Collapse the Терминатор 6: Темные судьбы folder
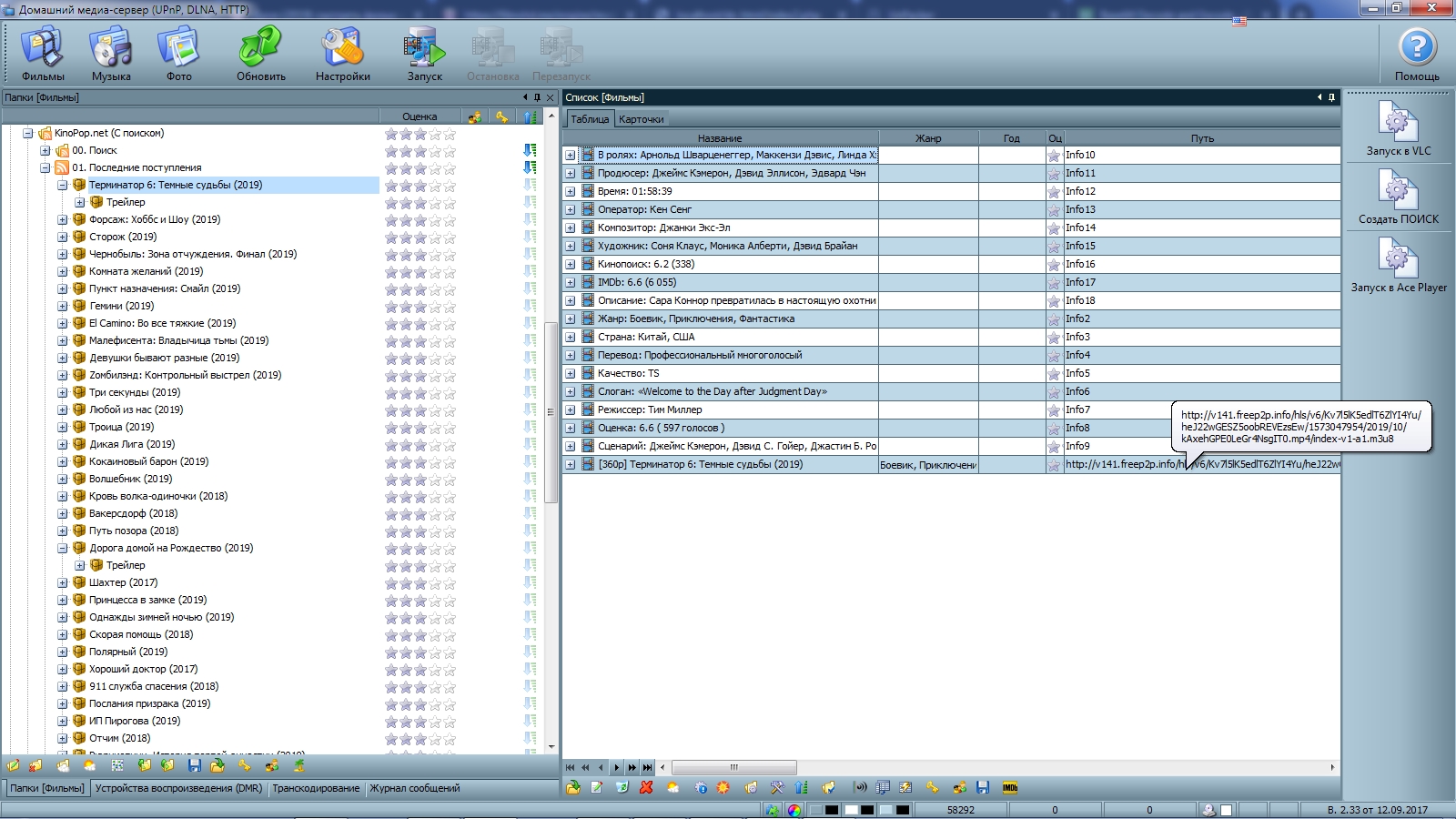Image resolution: width=1456 pixels, height=819 pixels. pos(63,186)
